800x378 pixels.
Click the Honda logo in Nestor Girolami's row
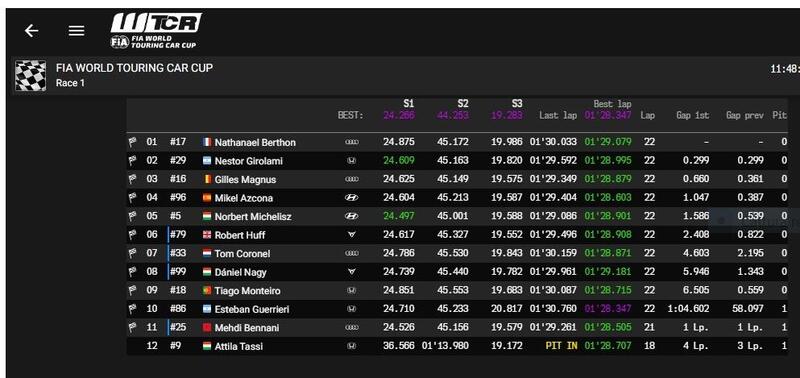tap(352, 161)
